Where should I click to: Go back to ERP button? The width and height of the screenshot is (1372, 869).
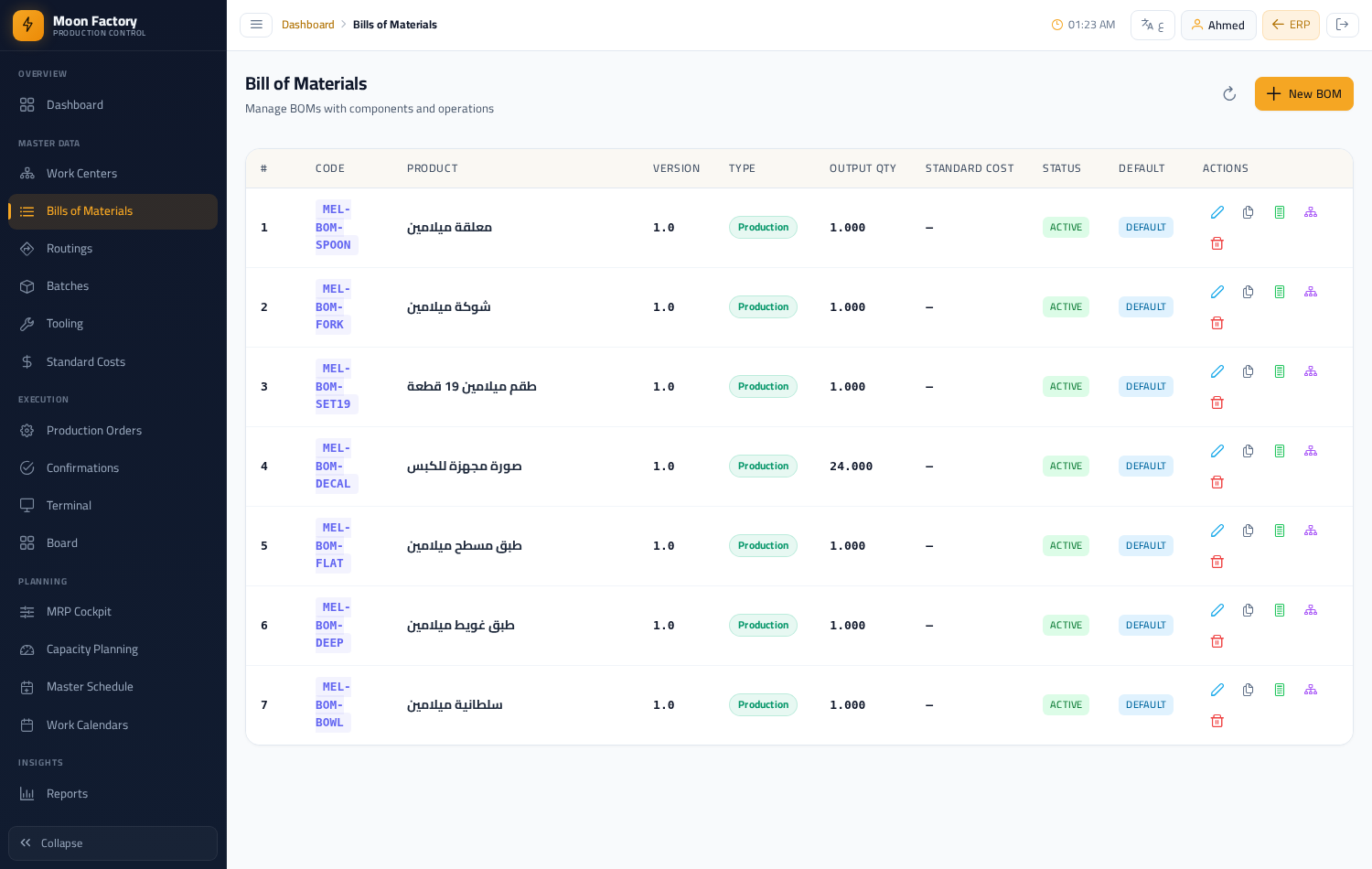point(1291,25)
